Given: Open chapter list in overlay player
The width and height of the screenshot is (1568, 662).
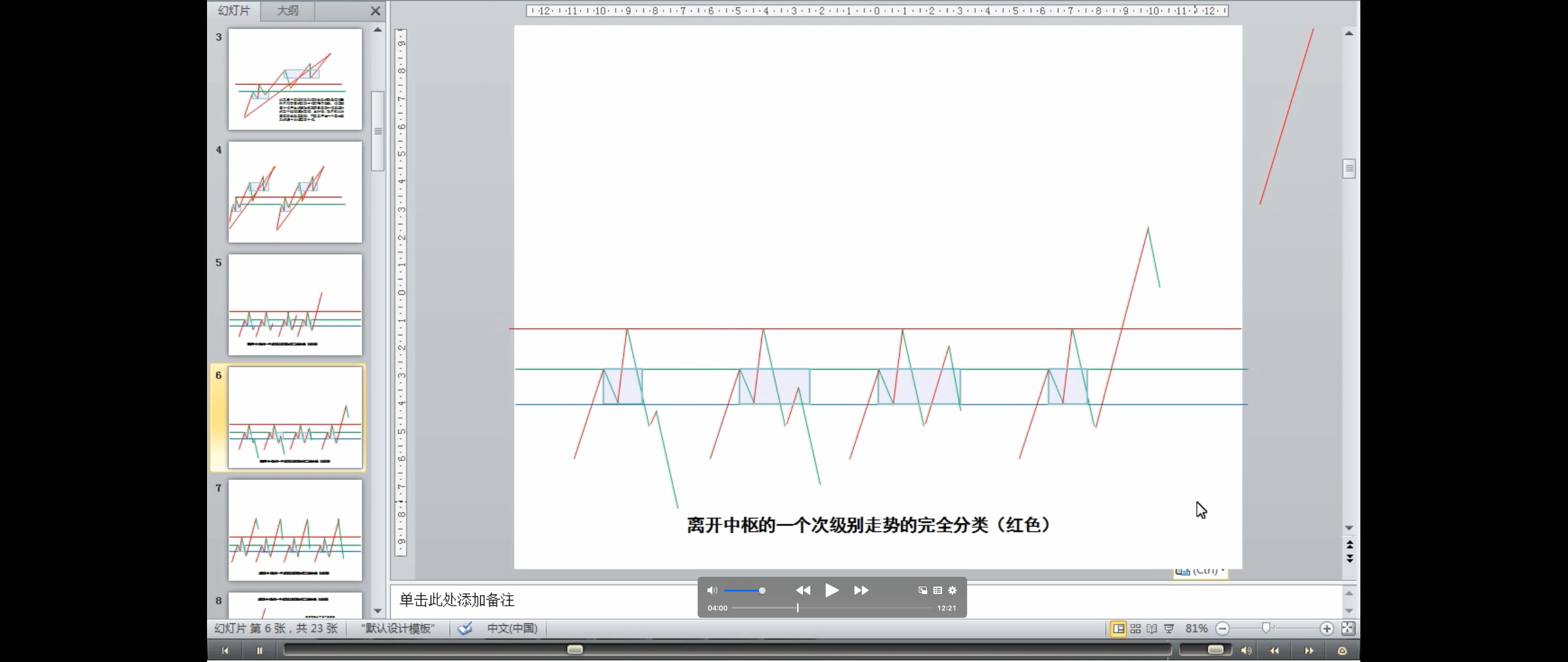Looking at the screenshot, I should pyautogui.click(x=938, y=590).
